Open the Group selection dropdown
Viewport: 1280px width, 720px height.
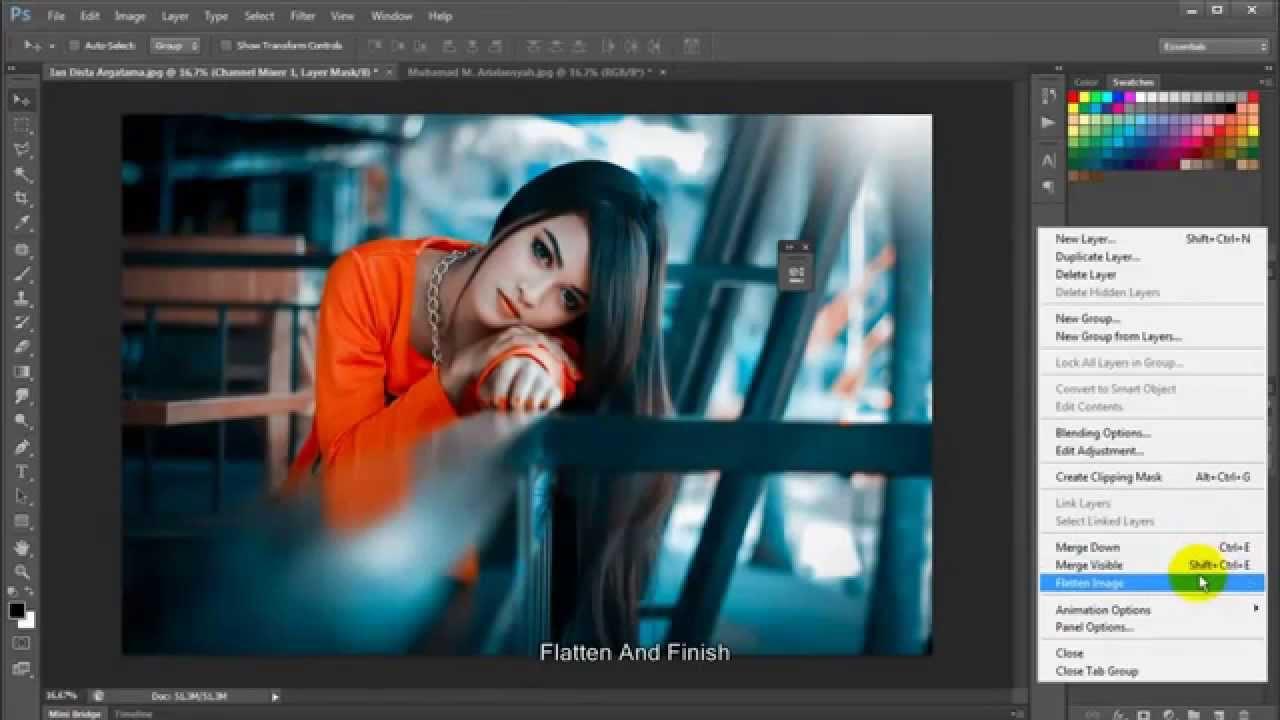click(x=175, y=45)
